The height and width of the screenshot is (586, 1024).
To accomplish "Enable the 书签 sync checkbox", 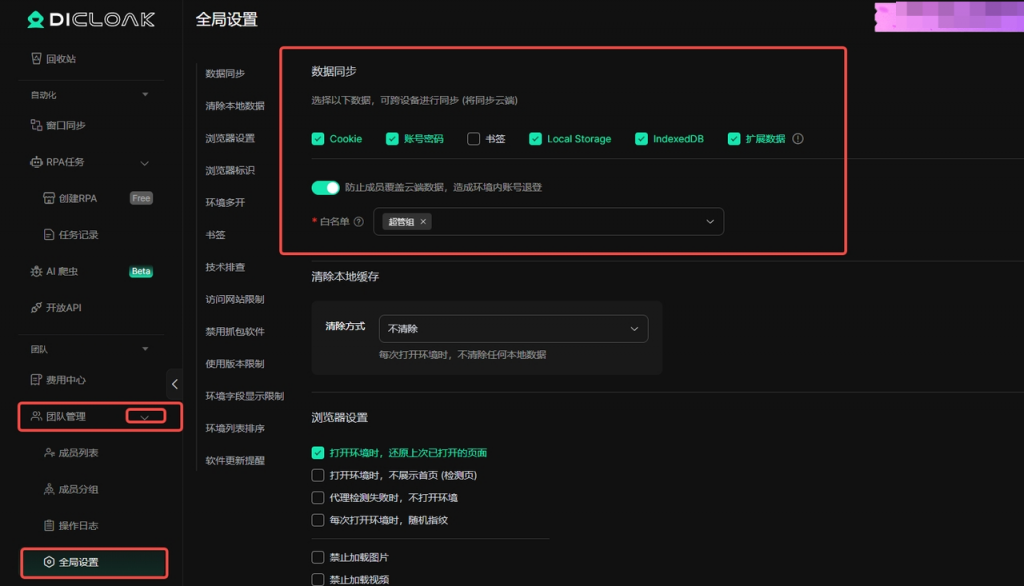I will [x=474, y=139].
